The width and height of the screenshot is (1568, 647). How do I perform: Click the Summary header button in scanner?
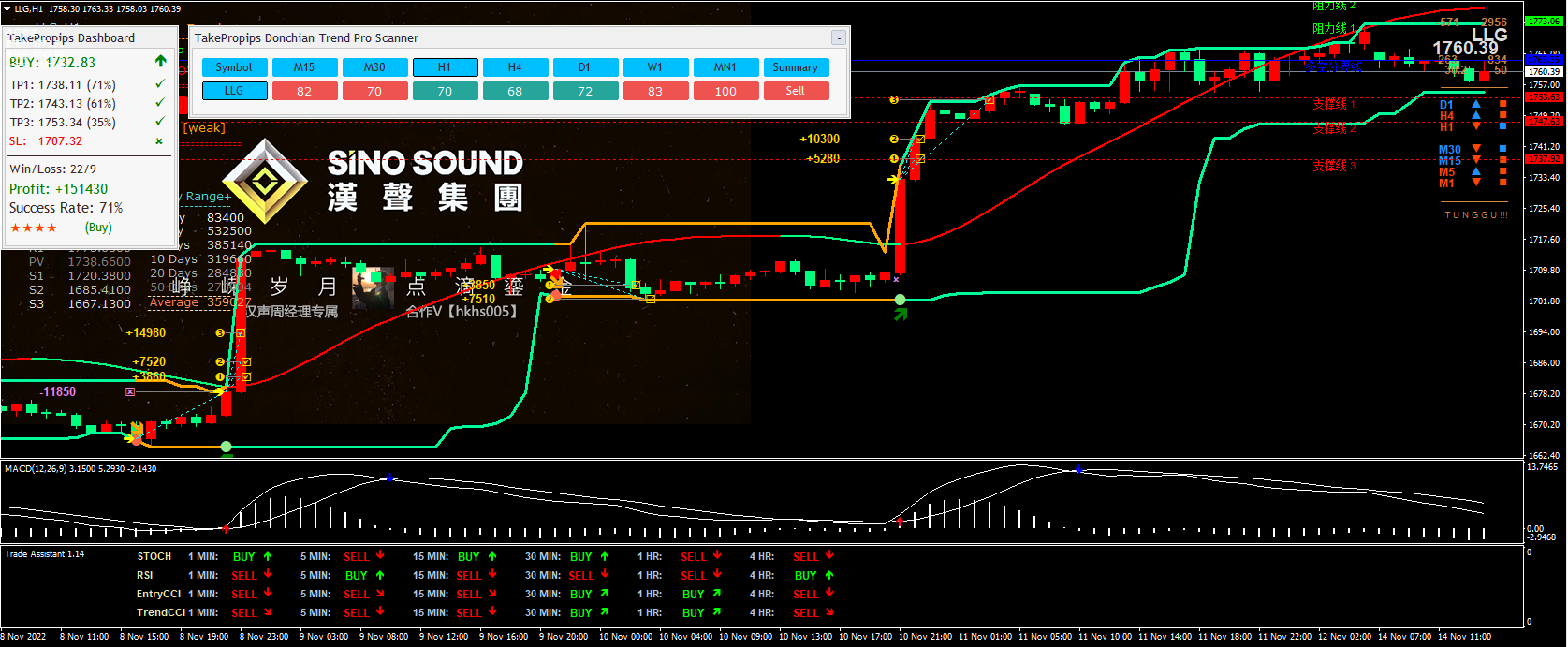(x=796, y=67)
